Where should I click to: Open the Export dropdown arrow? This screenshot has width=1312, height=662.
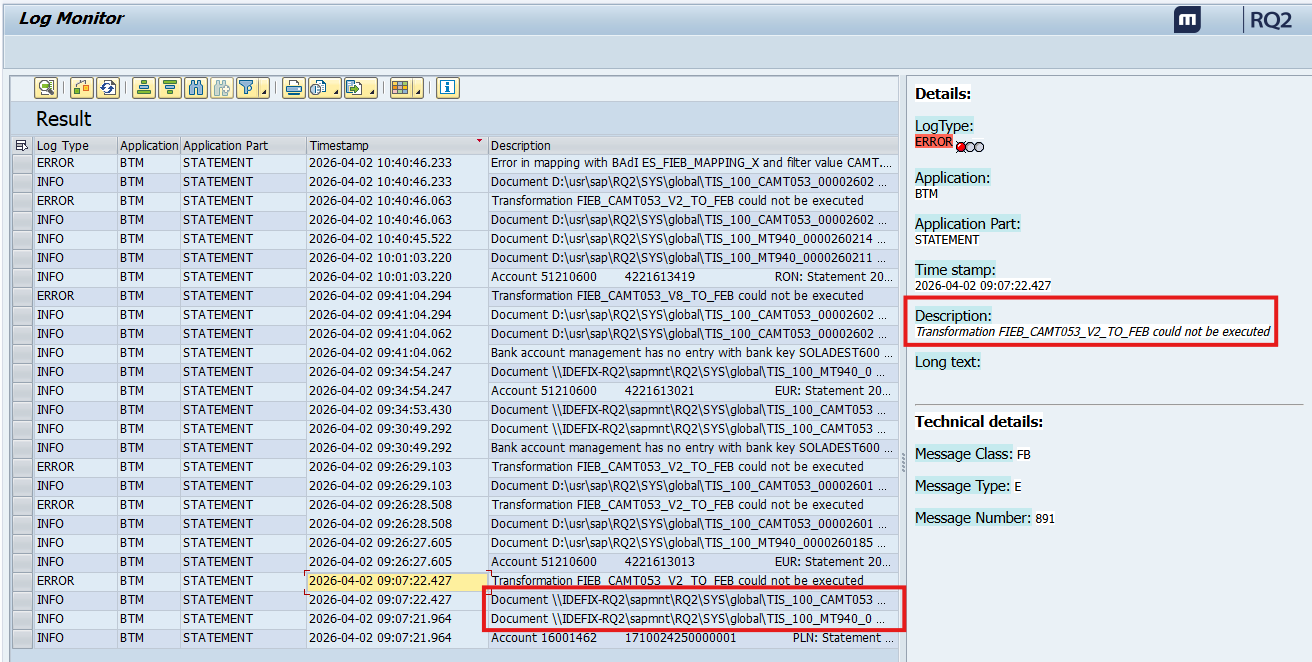coord(372,91)
